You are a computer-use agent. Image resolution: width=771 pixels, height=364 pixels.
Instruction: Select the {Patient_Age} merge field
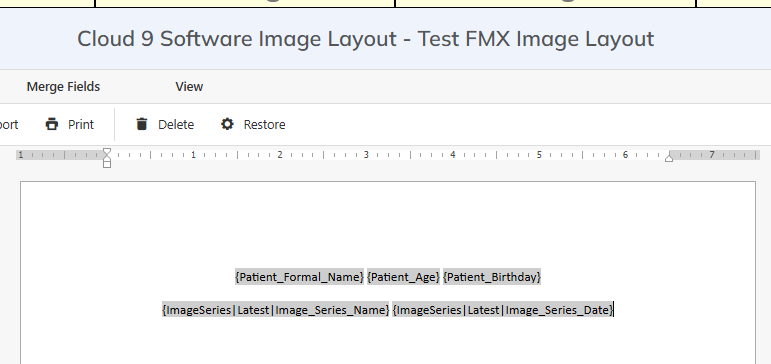[x=403, y=277]
